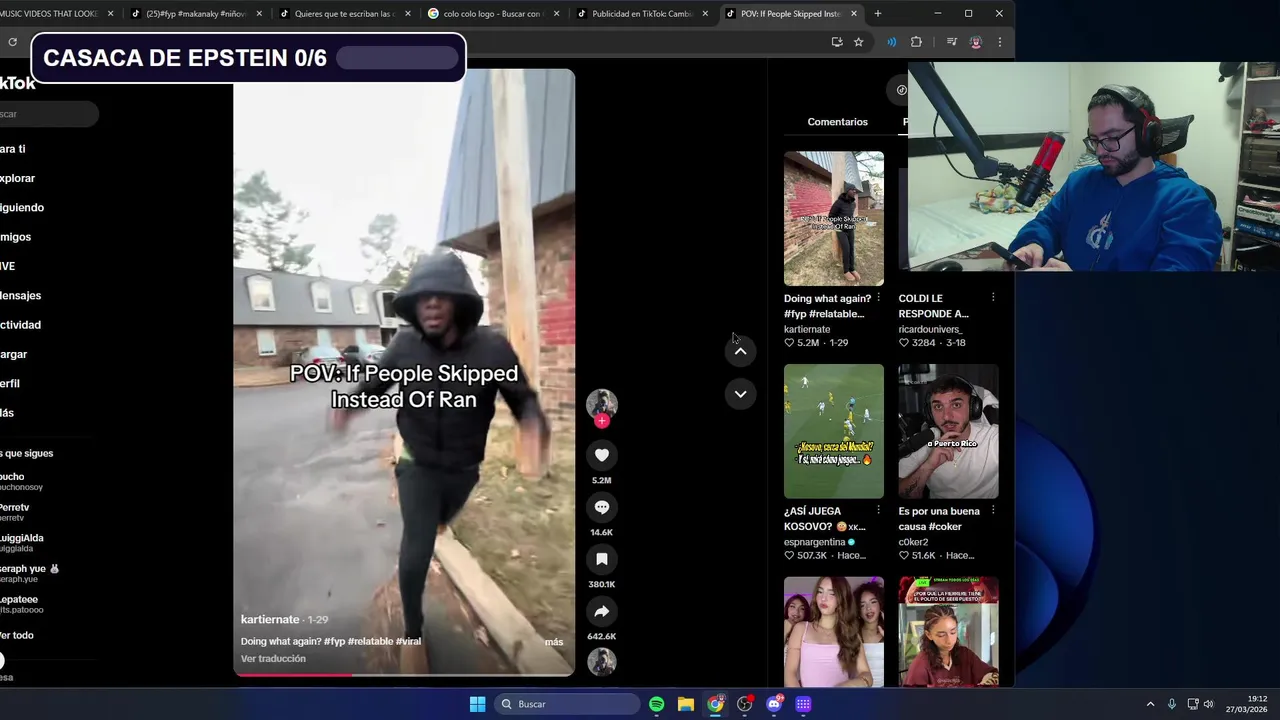This screenshot has height=720, width=1280.
Task: Open options menu for 'COLDI LE RESPONDE' video
Action: point(993,298)
